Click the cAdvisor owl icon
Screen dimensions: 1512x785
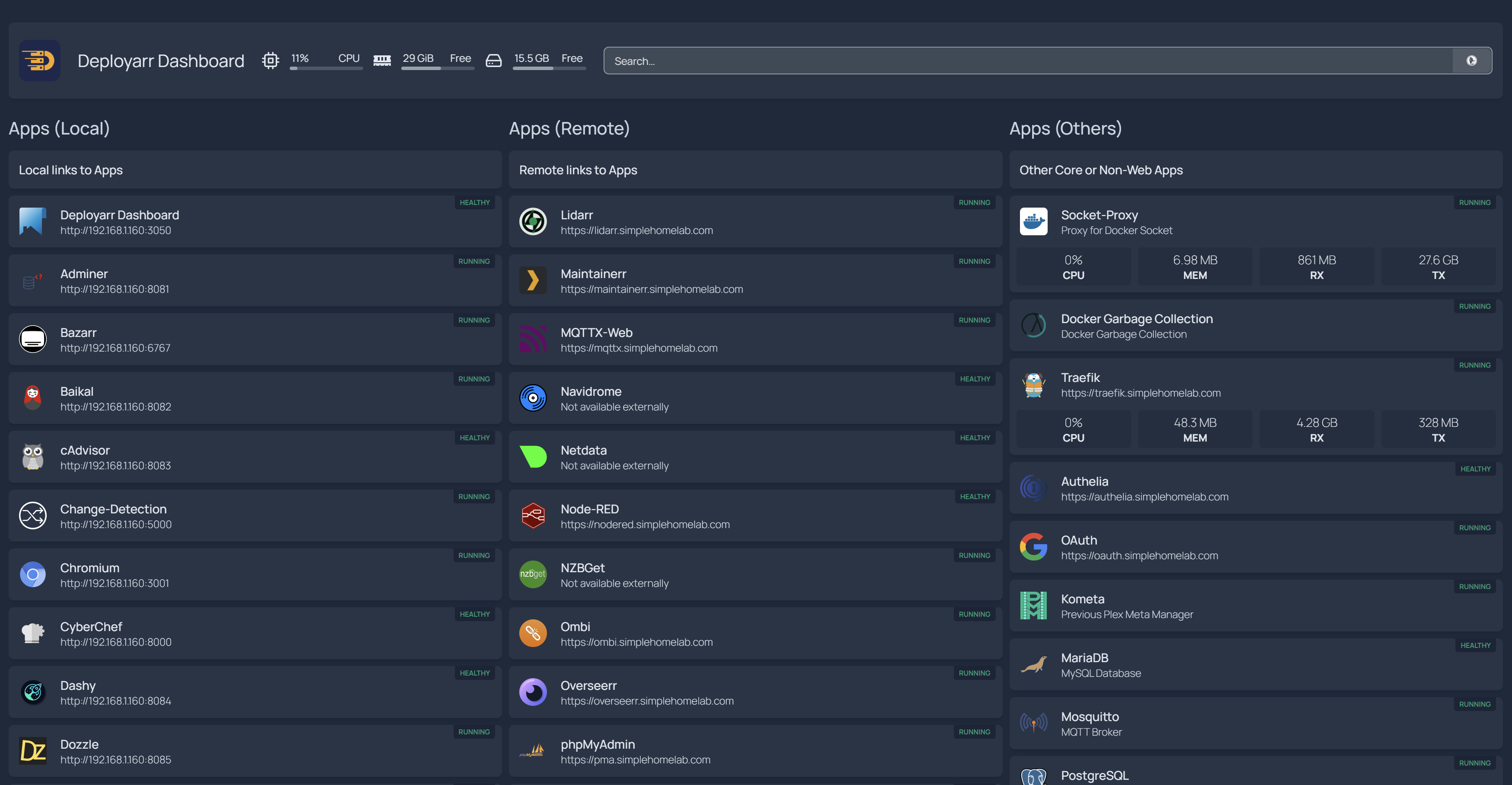(x=33, y=457)
